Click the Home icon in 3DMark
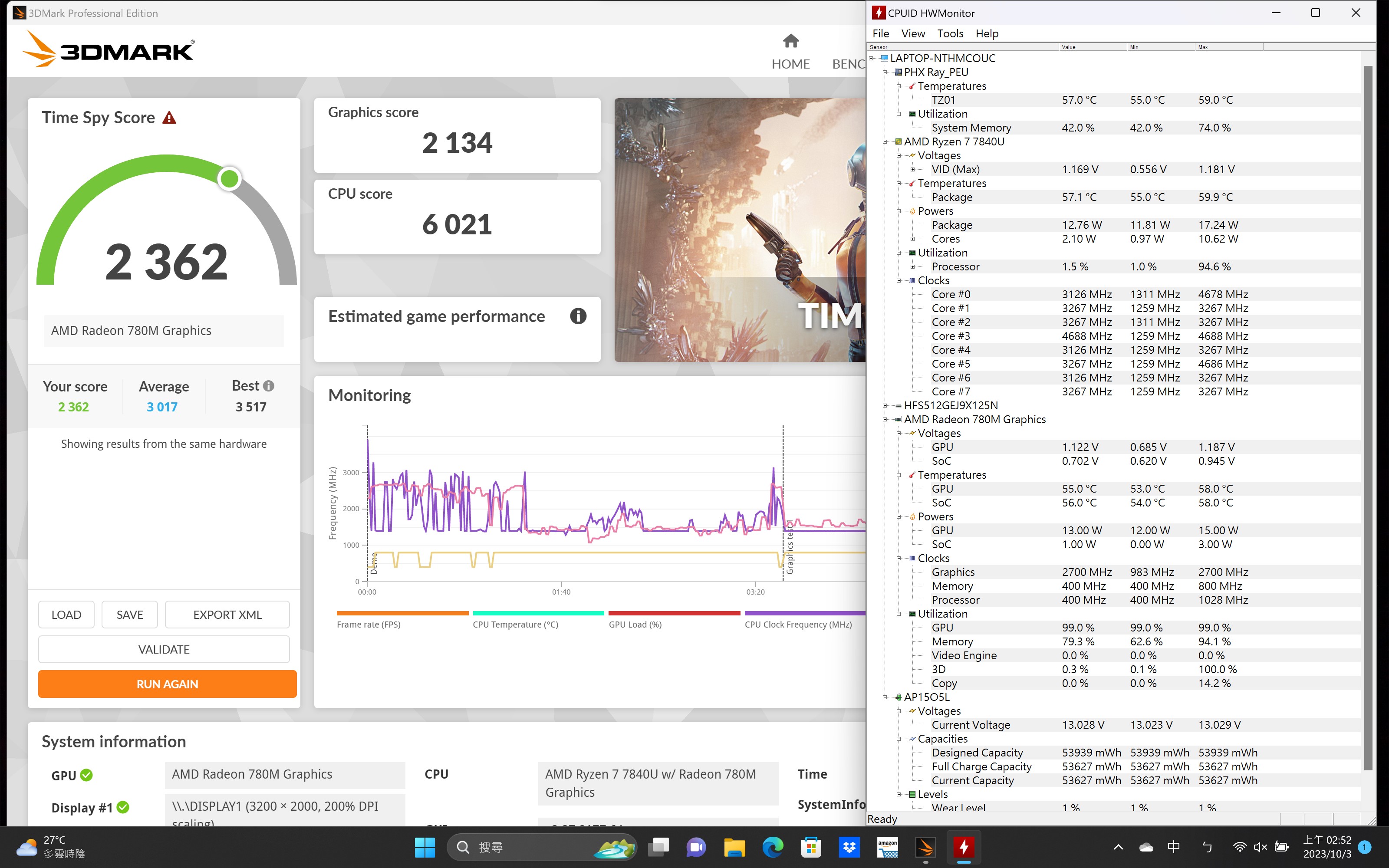Screen dimensions: 1389x868 (x=790, y=41)
